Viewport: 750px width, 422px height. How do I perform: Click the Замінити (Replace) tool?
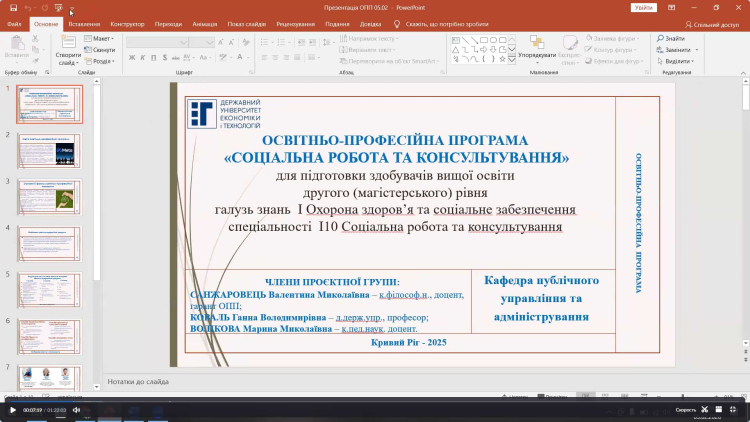tap(674, 49)
